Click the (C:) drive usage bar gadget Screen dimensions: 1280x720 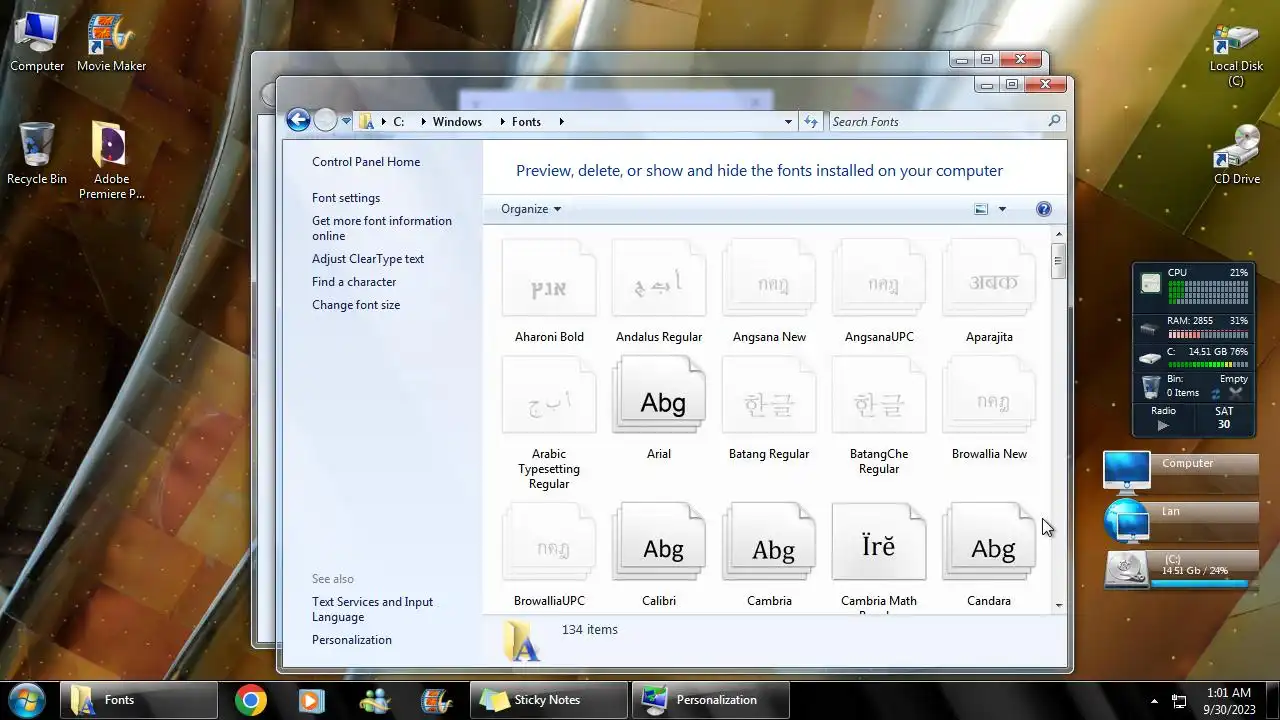1181,569
